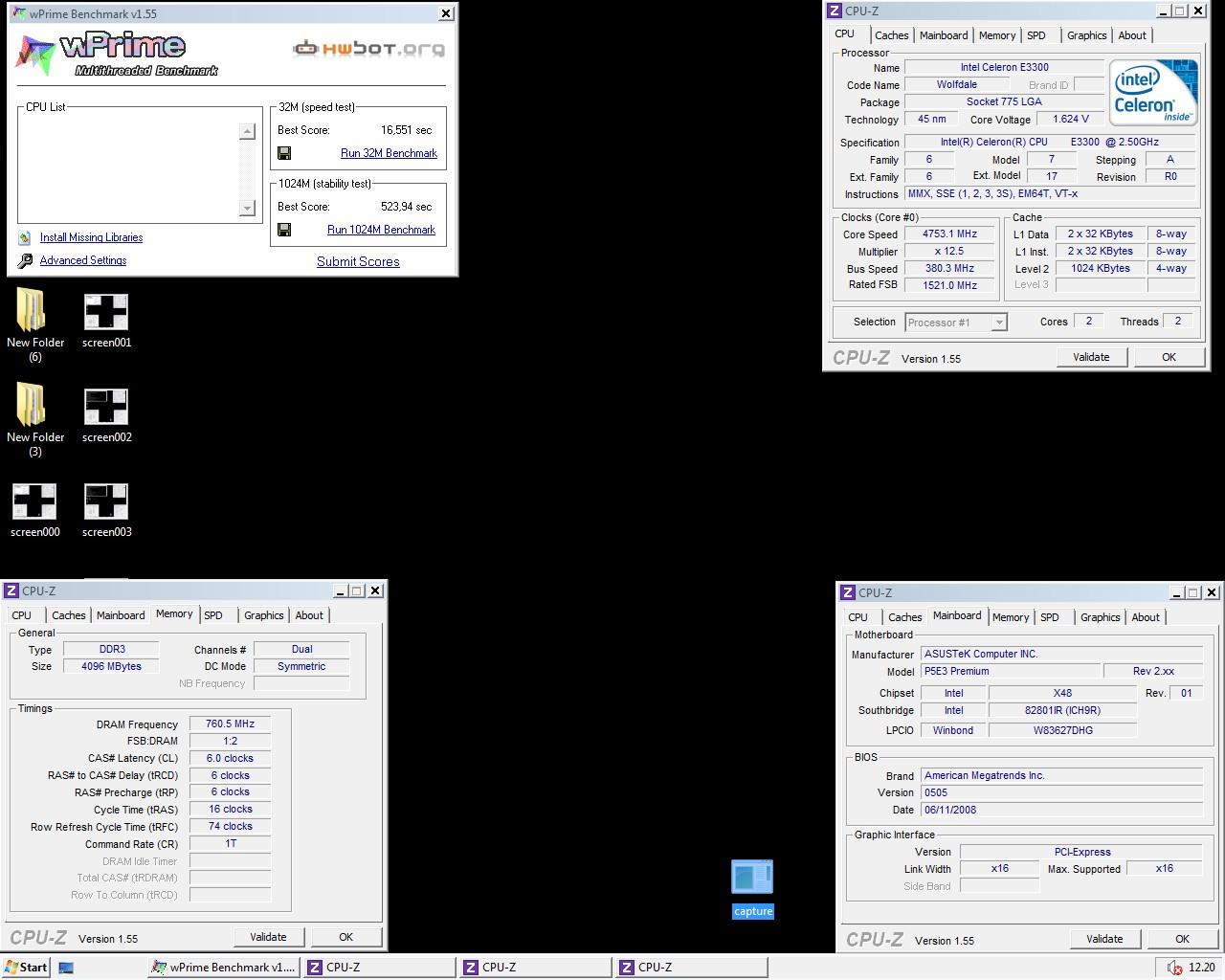Click Validate in CPU-Z CPU window
This screenshot has height=980, width=1225.
pos(1091,357)
